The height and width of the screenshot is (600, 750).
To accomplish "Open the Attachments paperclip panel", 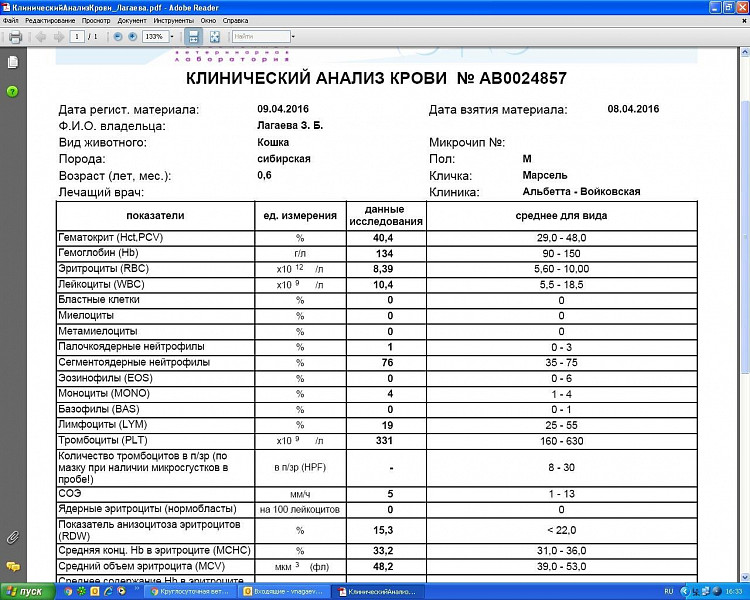I will (x=13, y=537).
